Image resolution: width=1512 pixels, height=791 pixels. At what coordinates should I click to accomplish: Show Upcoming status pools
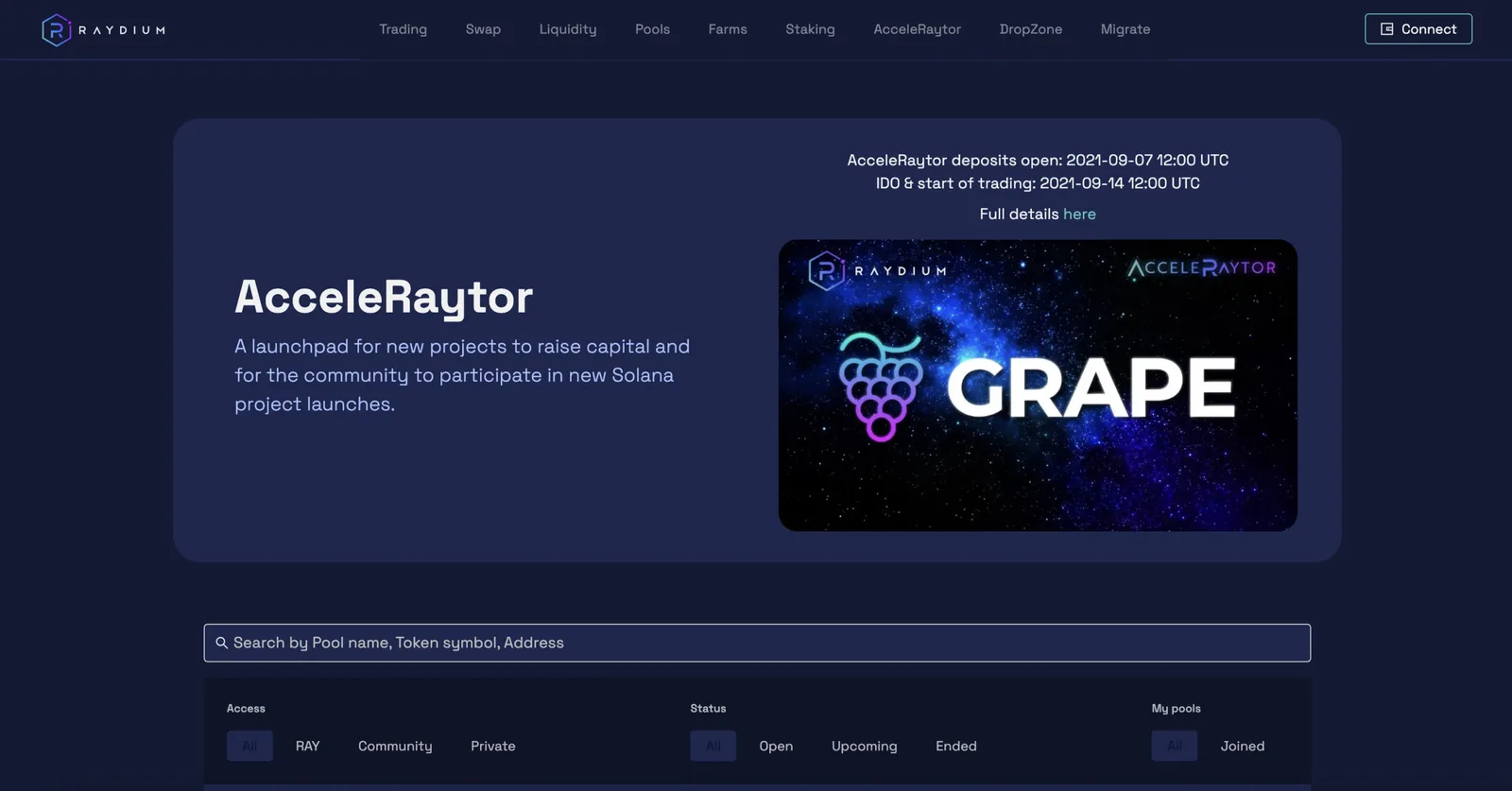865,746
